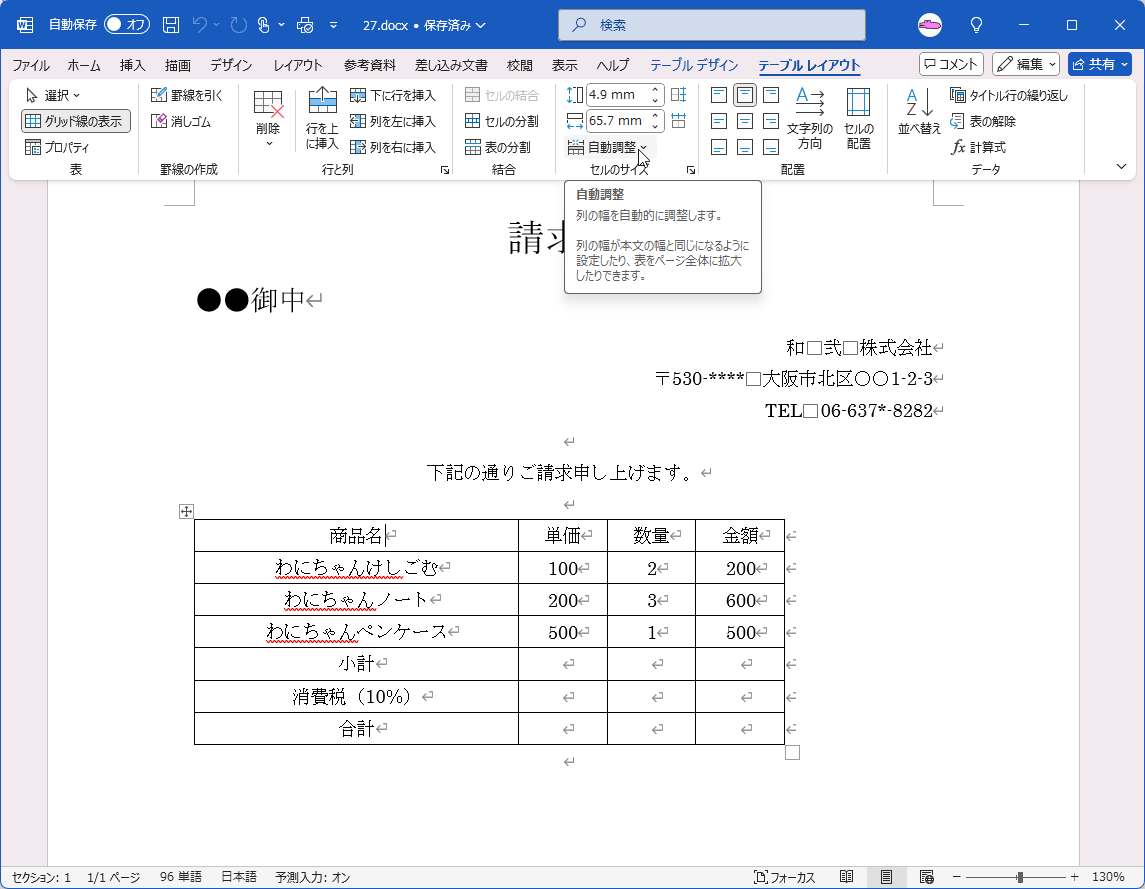Open cell size dialog launcher
This screenshot has width=1145, height=889.
tap(691, 170)
